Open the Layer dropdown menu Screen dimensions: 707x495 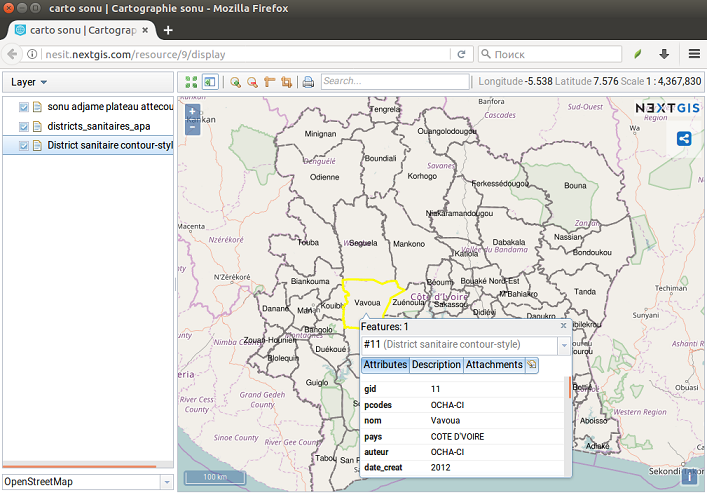[x=30, y=82]
